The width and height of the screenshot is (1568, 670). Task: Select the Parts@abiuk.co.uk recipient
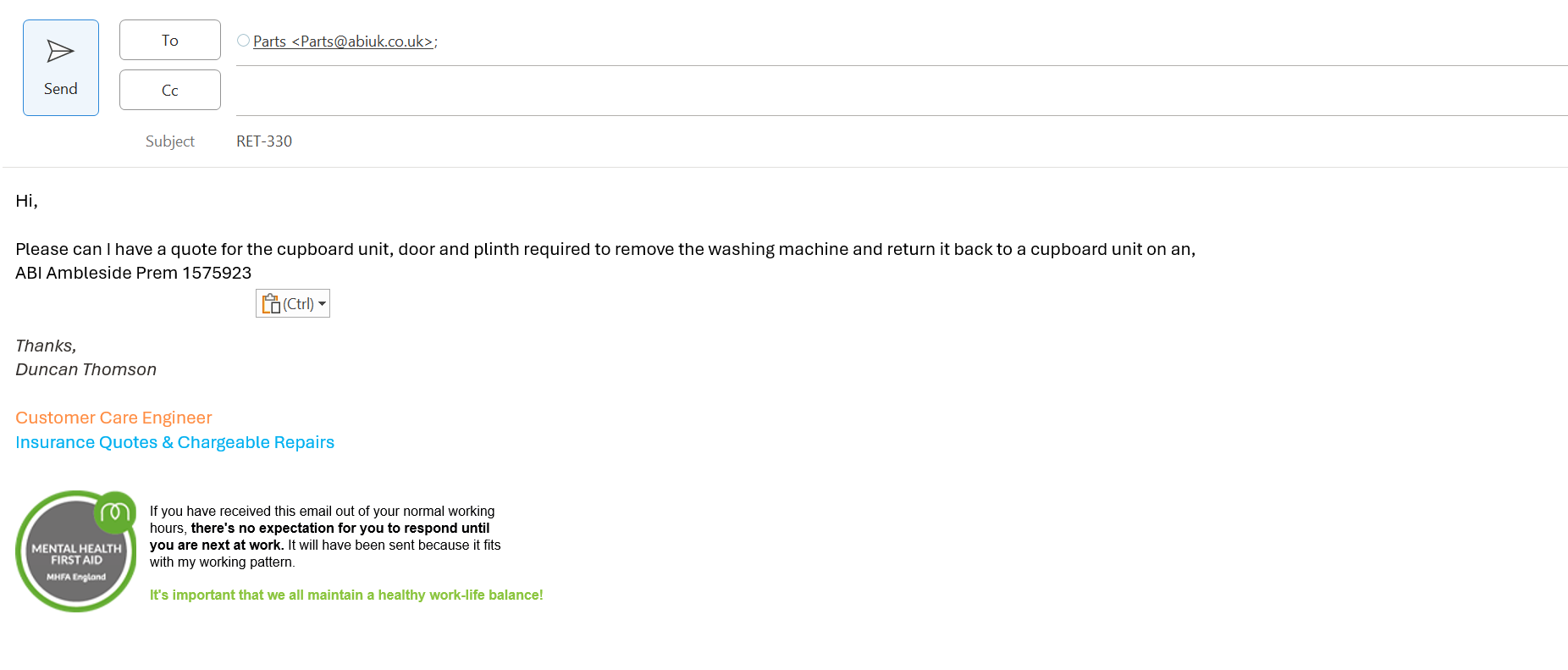click(344, 42)
